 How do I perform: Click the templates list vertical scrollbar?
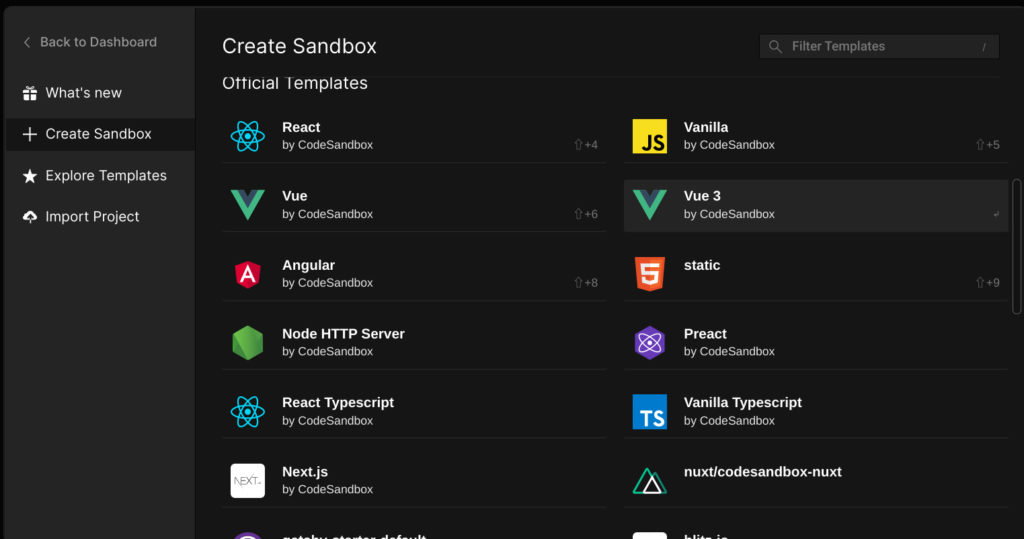pyautogui.click(x=1016, y=246)
